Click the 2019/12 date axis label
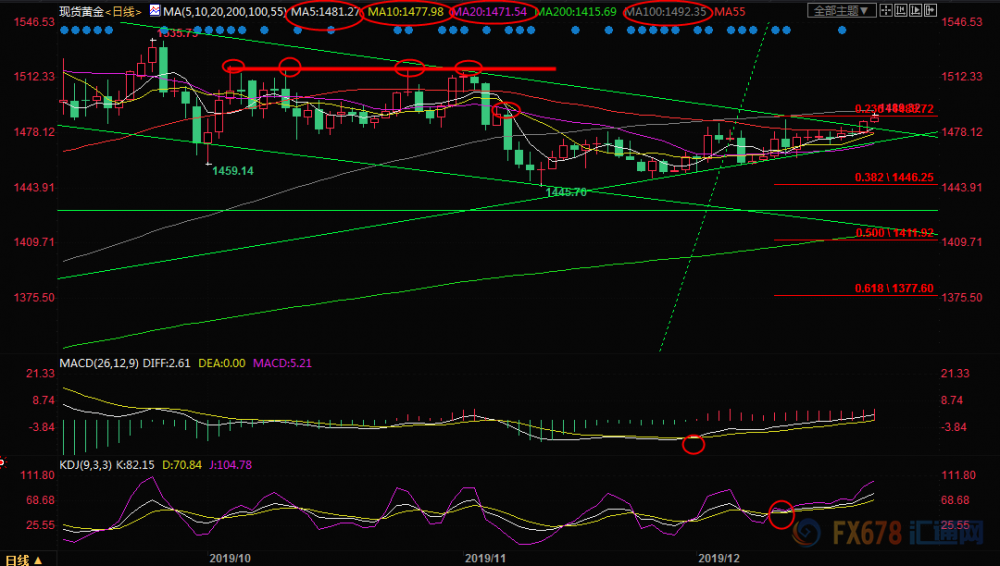 (719, 558)
